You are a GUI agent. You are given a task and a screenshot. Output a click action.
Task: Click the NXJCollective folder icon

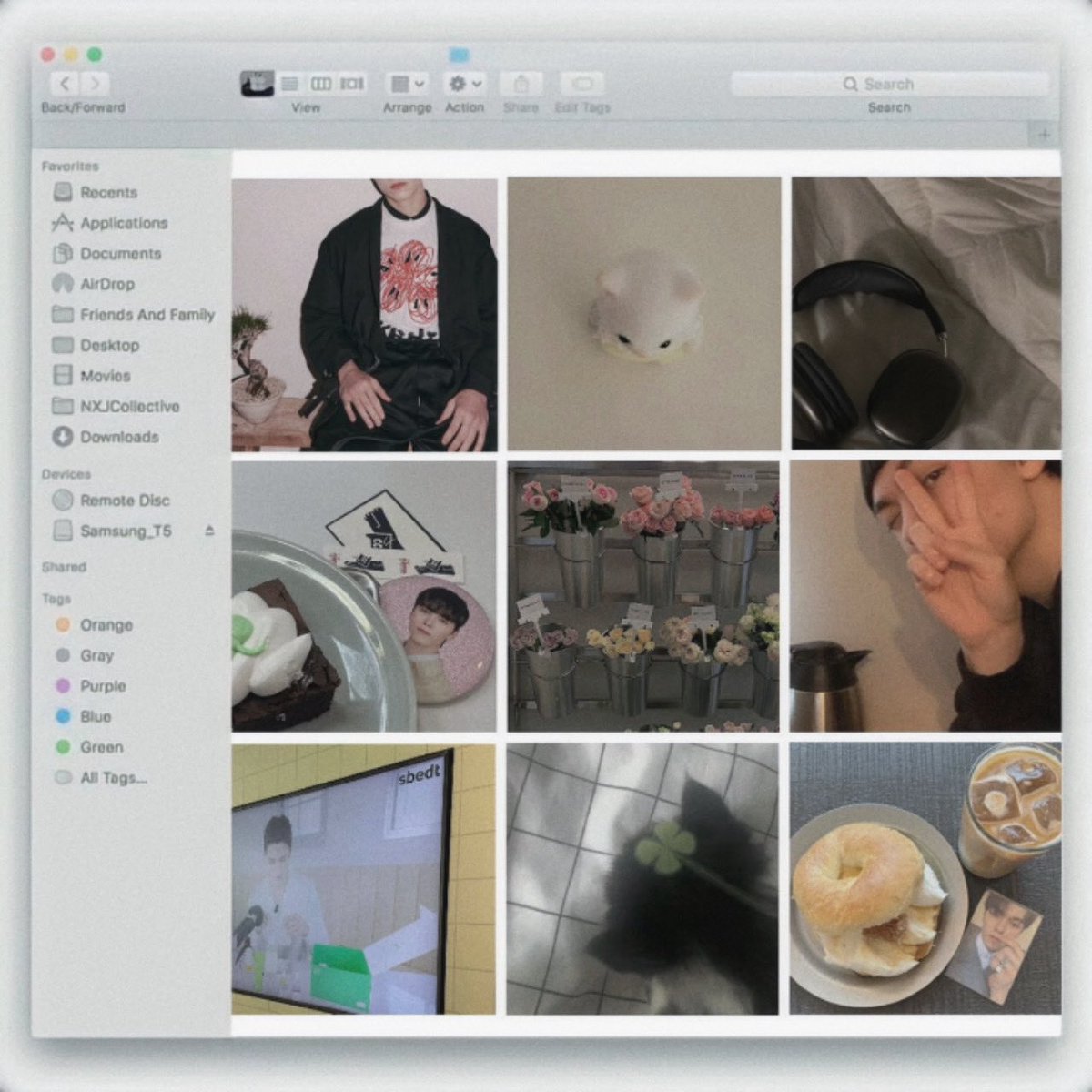click(x=63, y=406)
